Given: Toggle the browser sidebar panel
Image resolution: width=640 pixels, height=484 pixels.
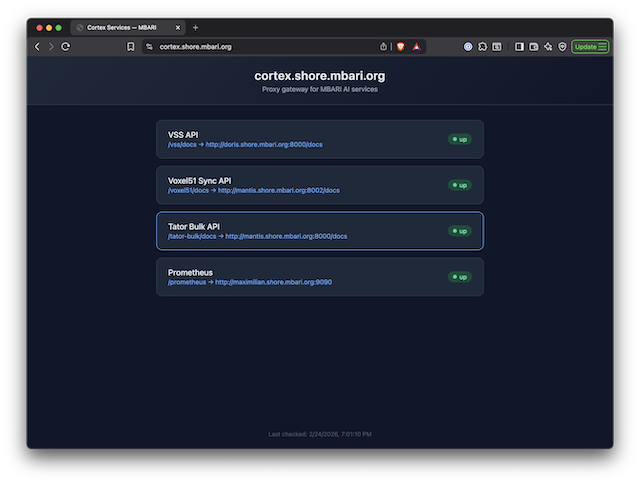Looking at the screenshot, I should (x=519, y=47).
